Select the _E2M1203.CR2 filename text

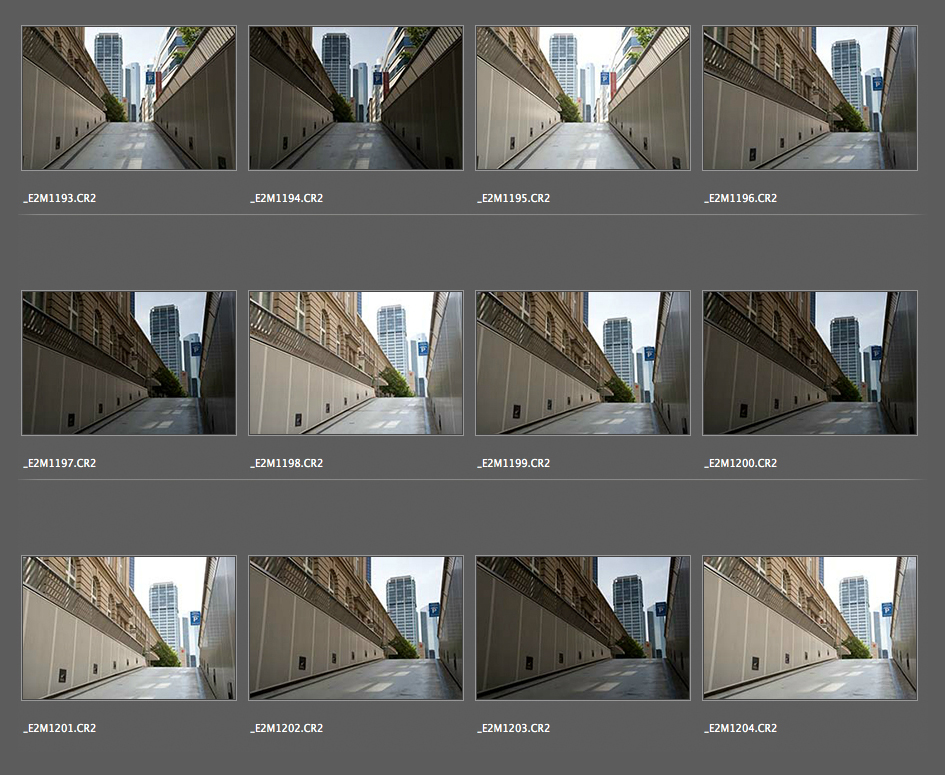(x=514, y=729)
